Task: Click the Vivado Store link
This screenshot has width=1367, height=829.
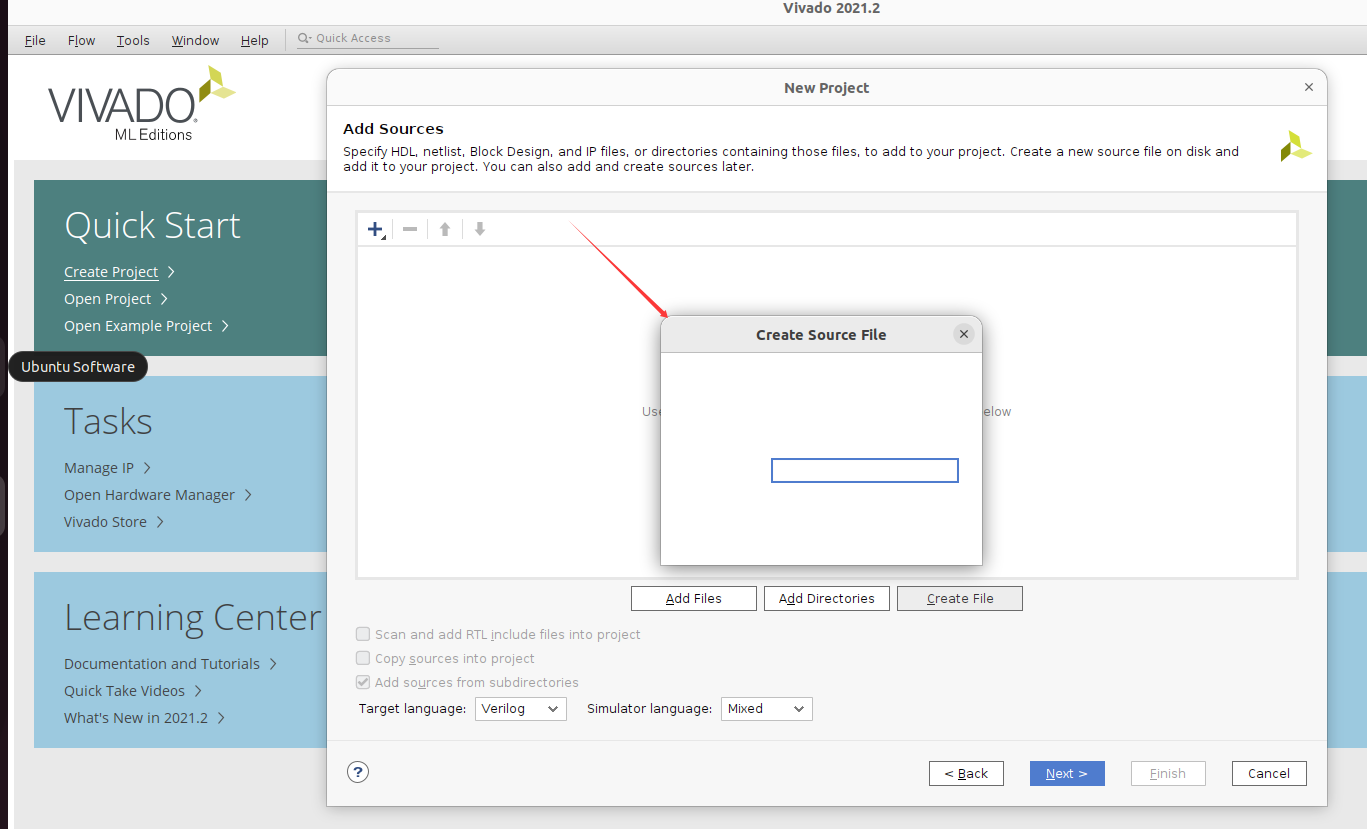Action: (x=105, y=522)
